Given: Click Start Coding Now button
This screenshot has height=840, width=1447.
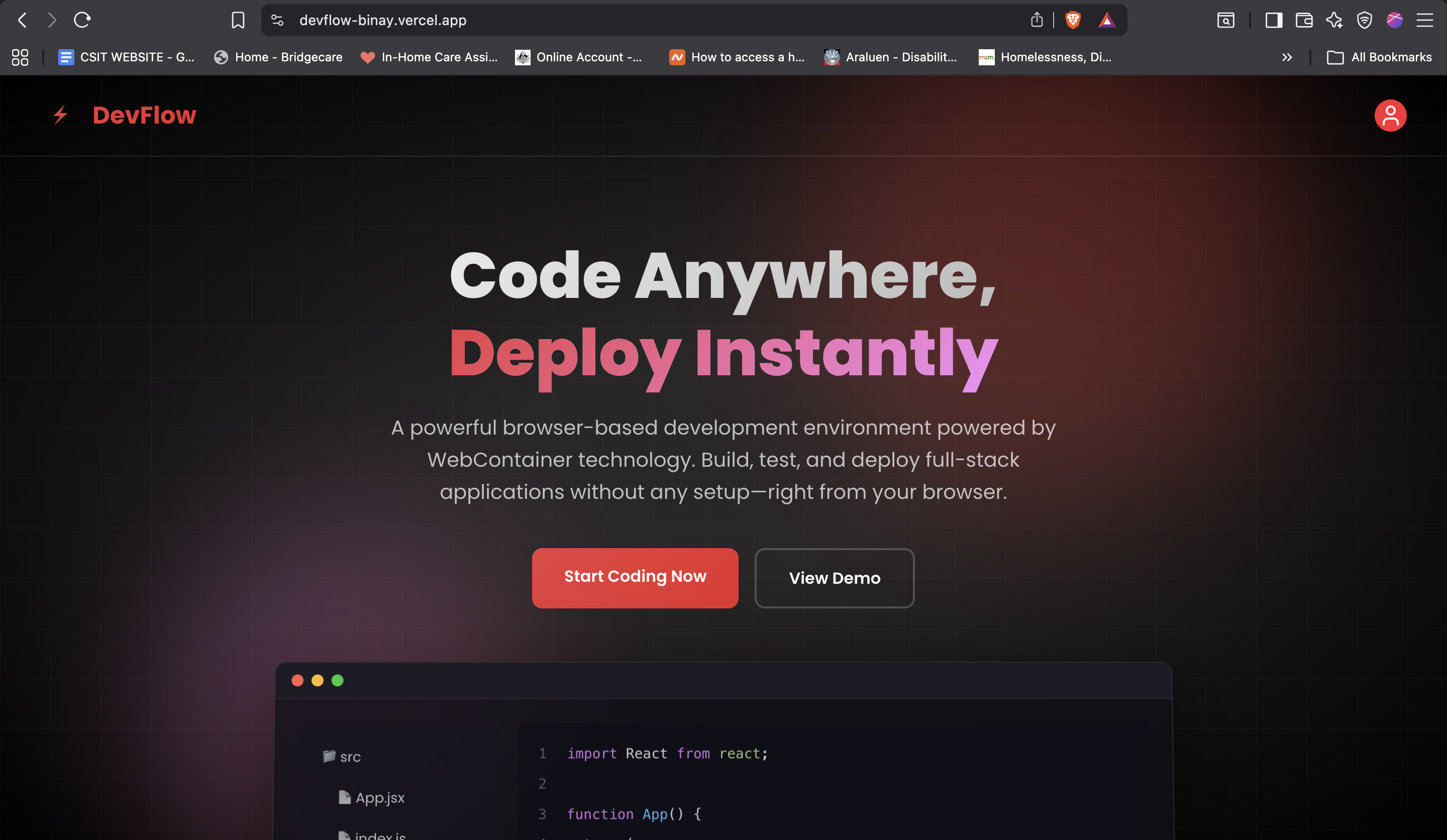Looking at the screenshot, I should click(635, 577).
